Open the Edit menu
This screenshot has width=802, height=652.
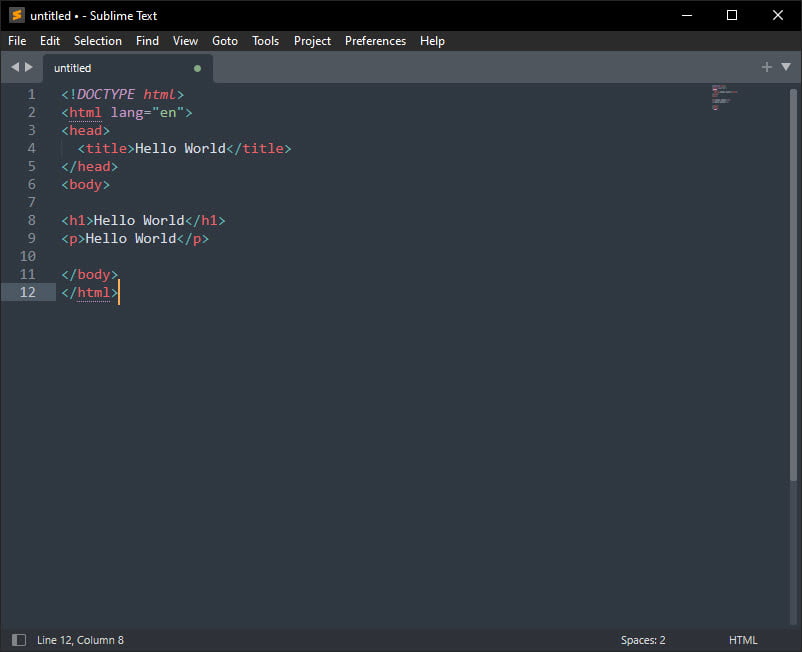click(50, 41)
